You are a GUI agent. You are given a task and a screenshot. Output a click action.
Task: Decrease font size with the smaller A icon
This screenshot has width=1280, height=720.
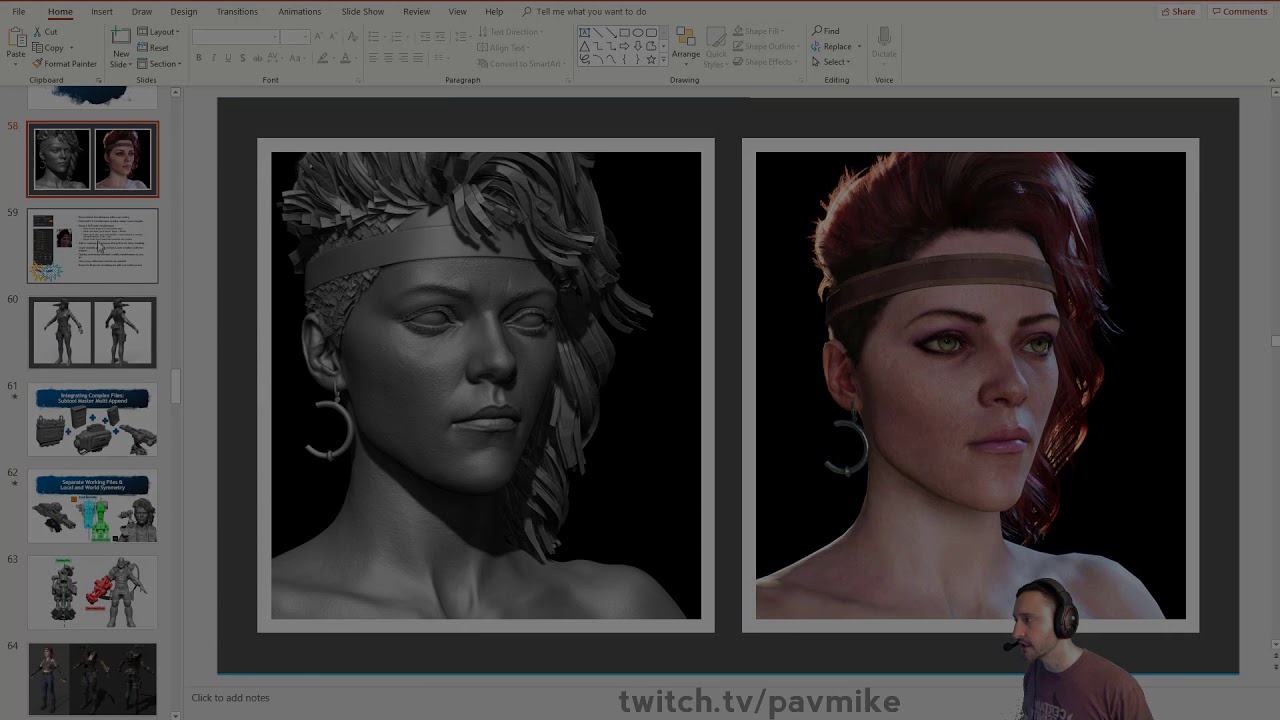point(332,37)
